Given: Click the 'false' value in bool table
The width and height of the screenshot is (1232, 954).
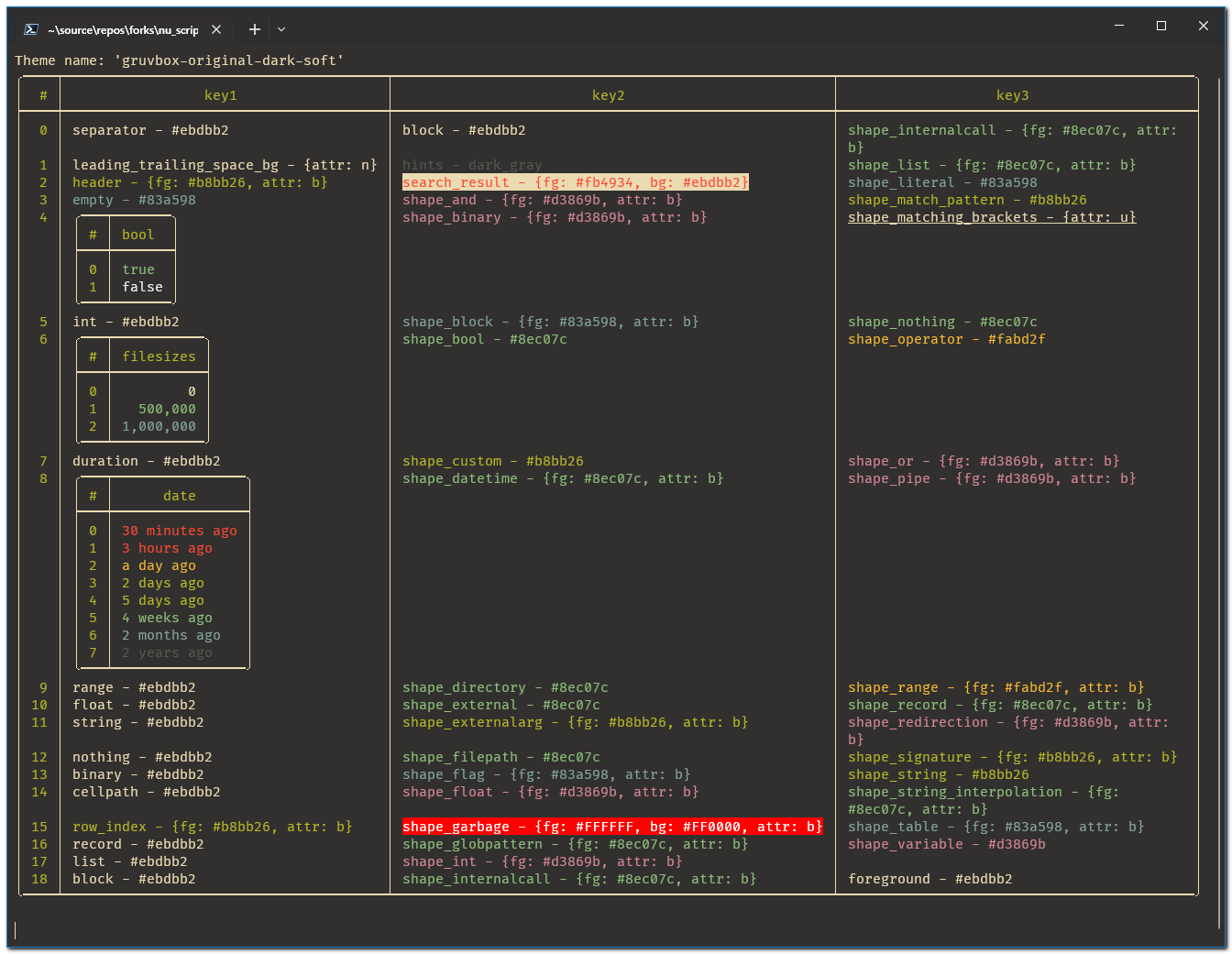Looking at the screenshot, I should [x=143, y=287].
